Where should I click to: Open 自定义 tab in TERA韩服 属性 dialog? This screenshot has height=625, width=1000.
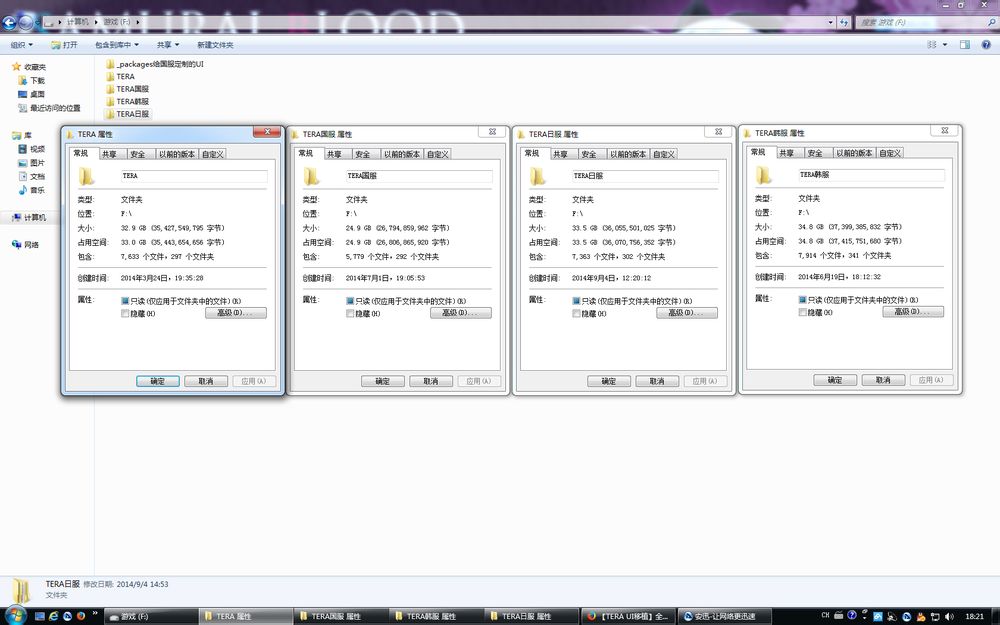coord(890,153)
